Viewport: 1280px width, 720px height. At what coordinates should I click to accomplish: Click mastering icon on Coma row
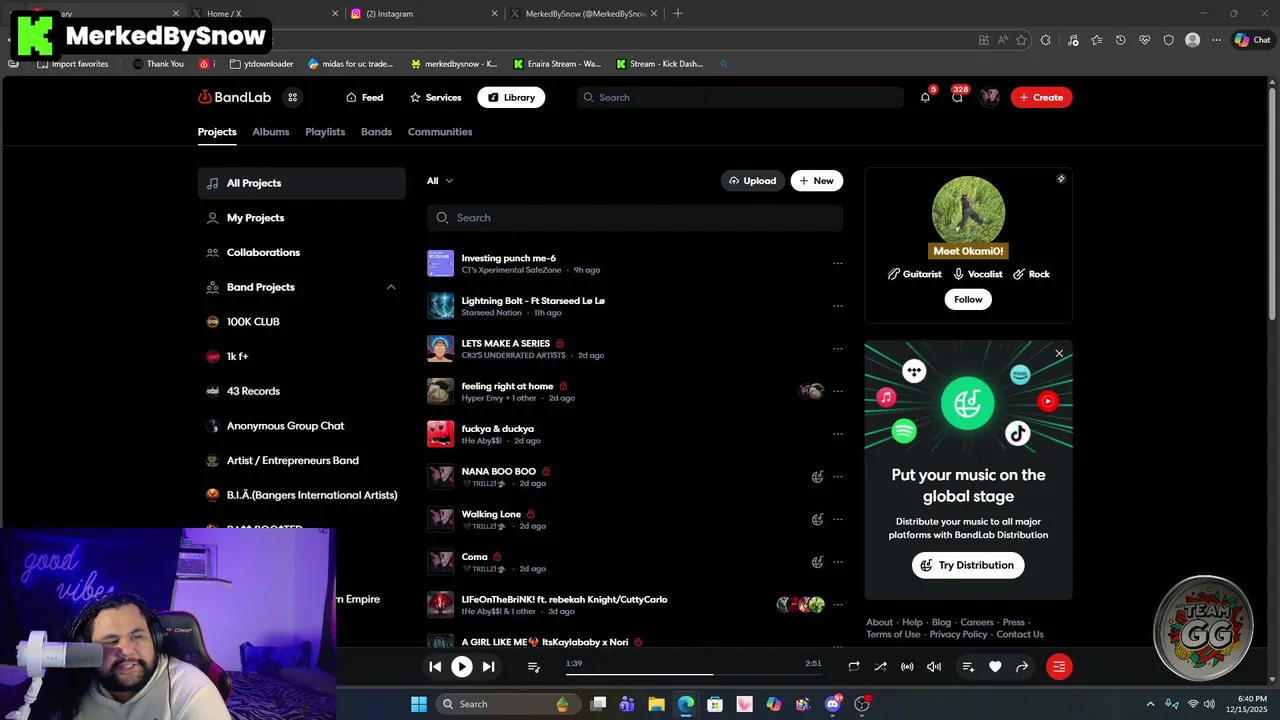click(817, 562)
